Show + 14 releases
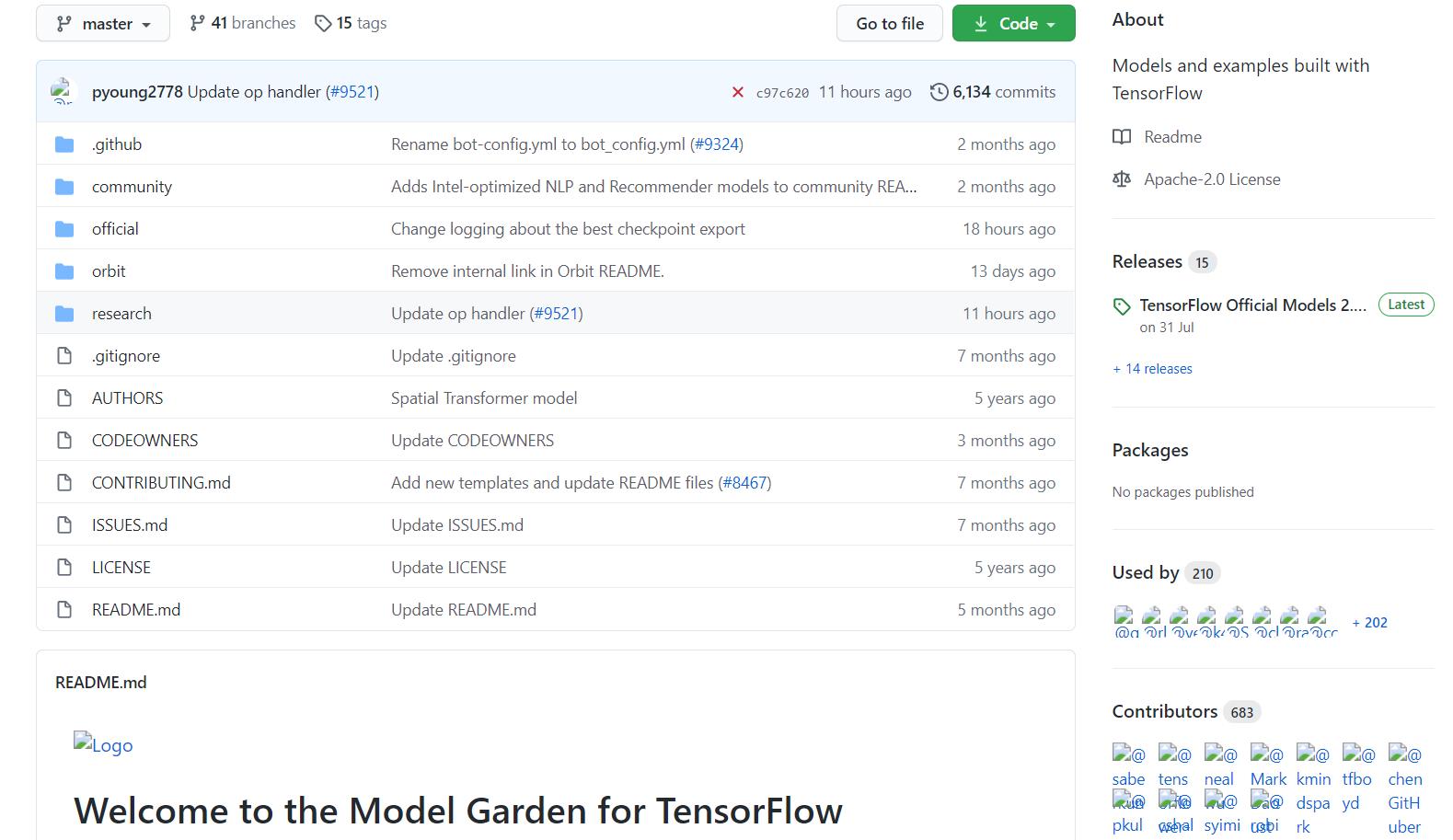The image size is (1453, 840). 1152,369
